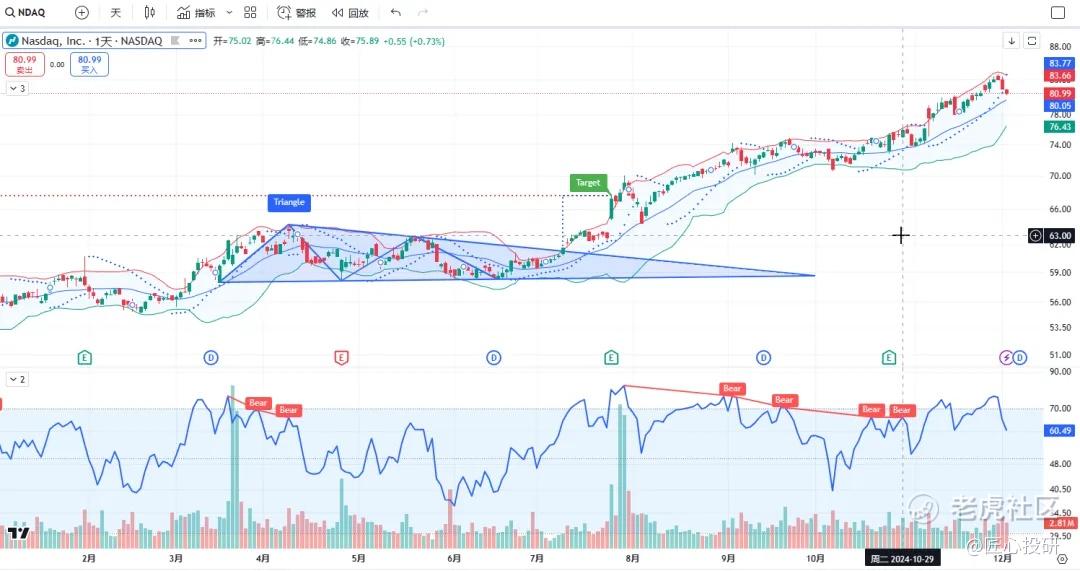The image size is (1080, 571).
Task: Select the Triangle pattern label
Action: tap(289, 202)
